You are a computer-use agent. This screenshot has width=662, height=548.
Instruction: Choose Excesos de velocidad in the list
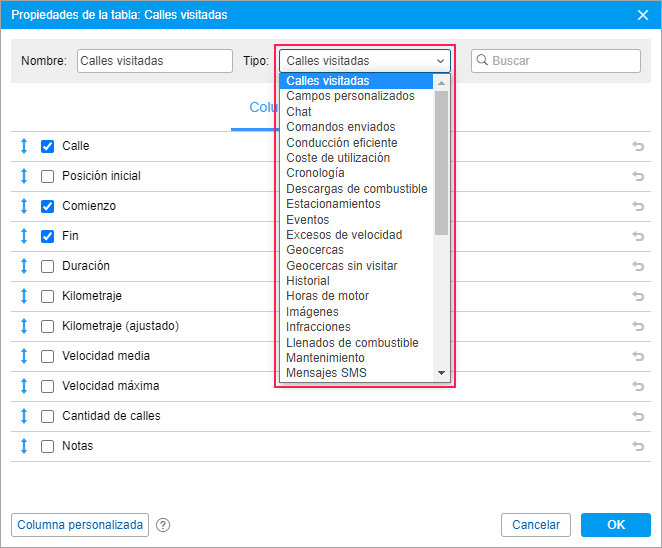pyautogui.click(x=344, y=235)
